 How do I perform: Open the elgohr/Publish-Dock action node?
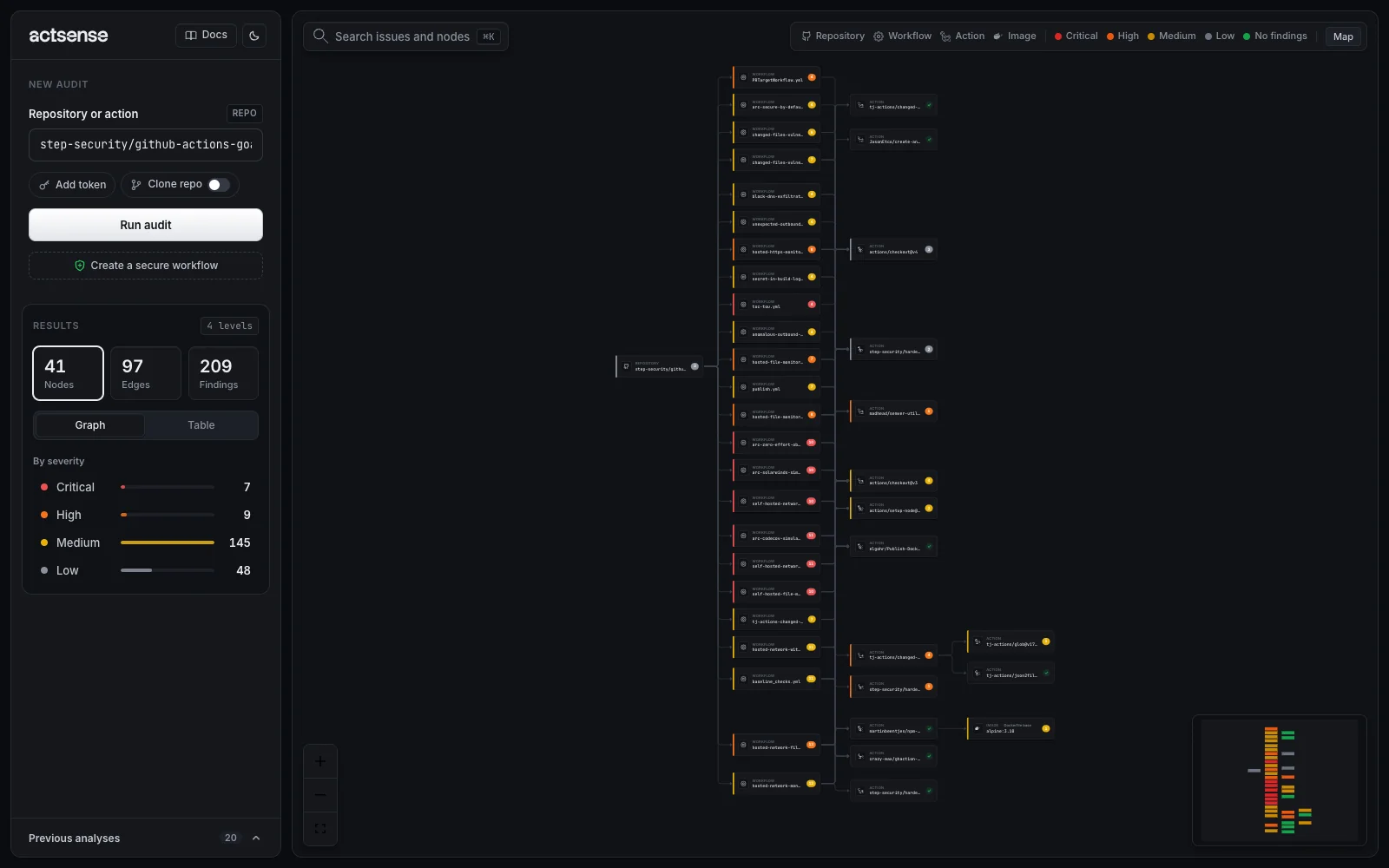(893, 547)
